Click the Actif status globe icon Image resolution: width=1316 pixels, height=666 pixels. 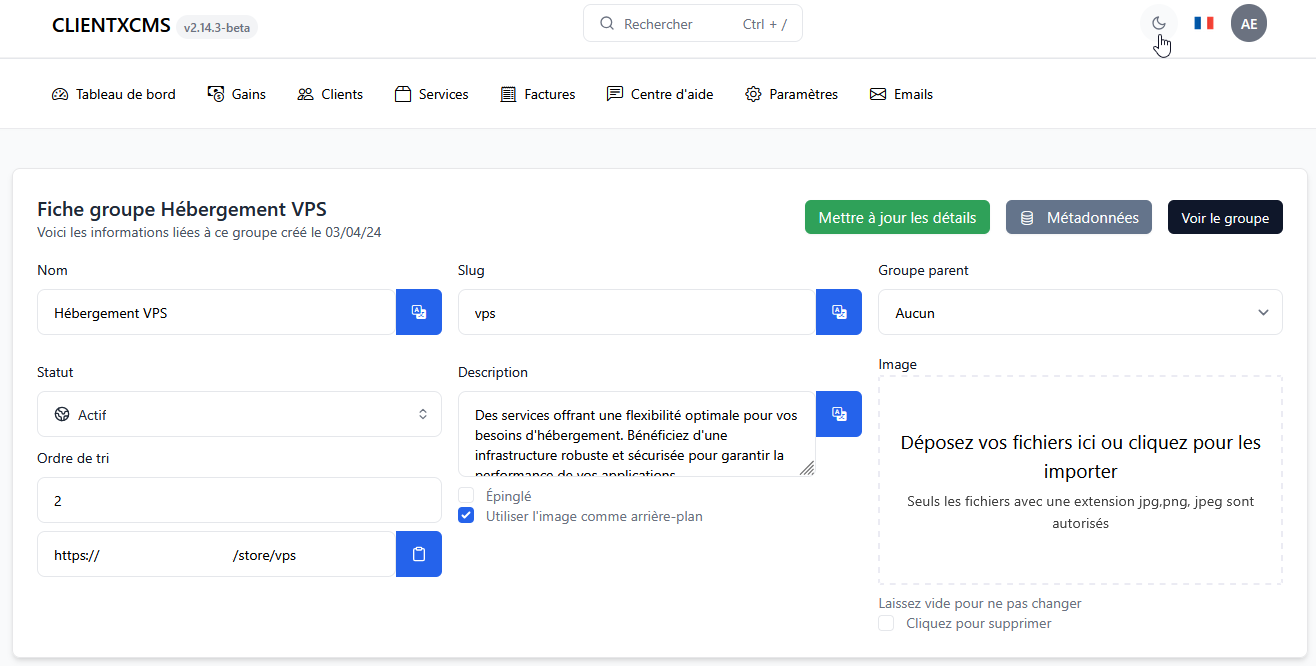[62, 414]
